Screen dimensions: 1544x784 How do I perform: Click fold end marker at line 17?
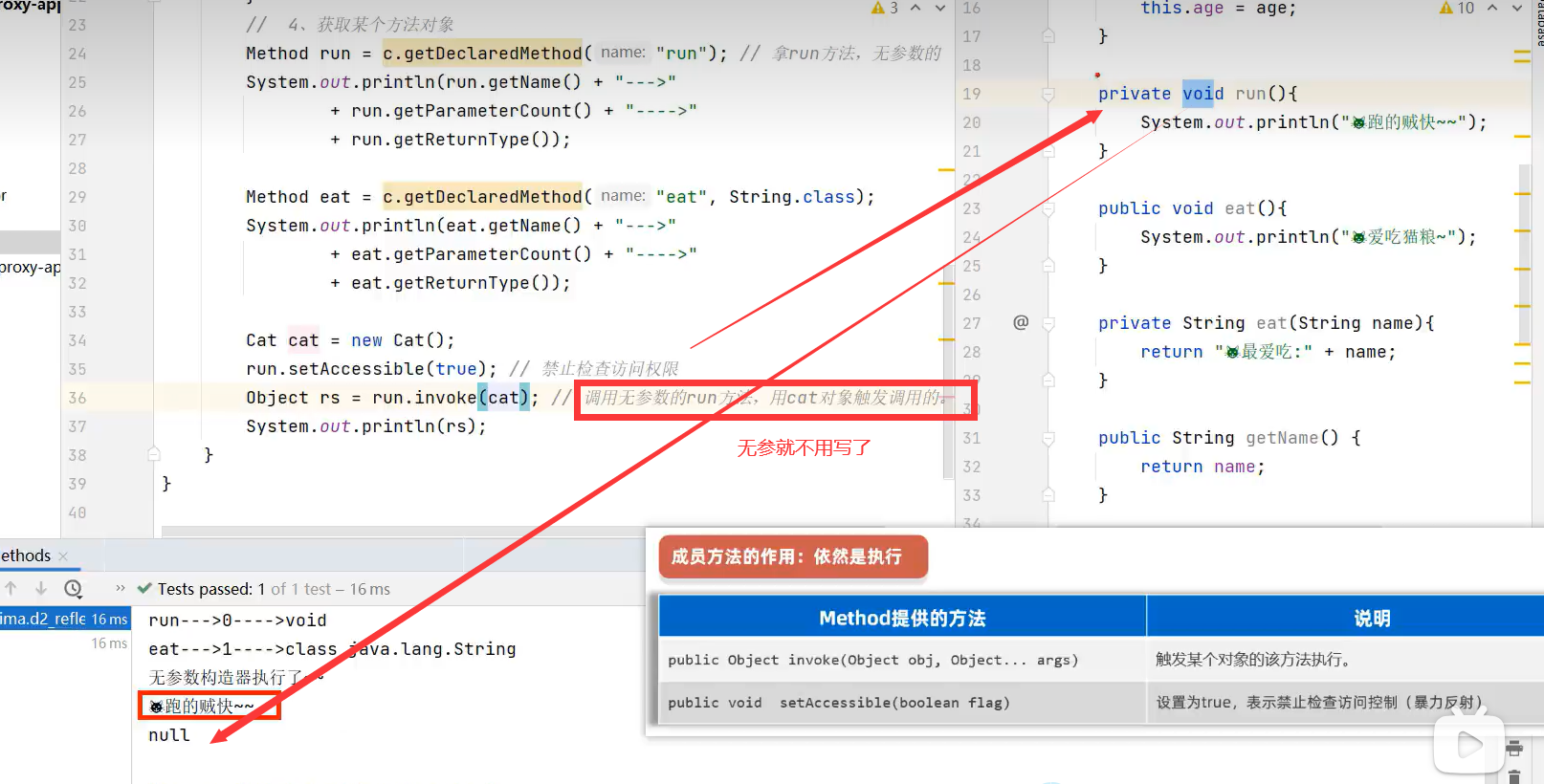1048,36
